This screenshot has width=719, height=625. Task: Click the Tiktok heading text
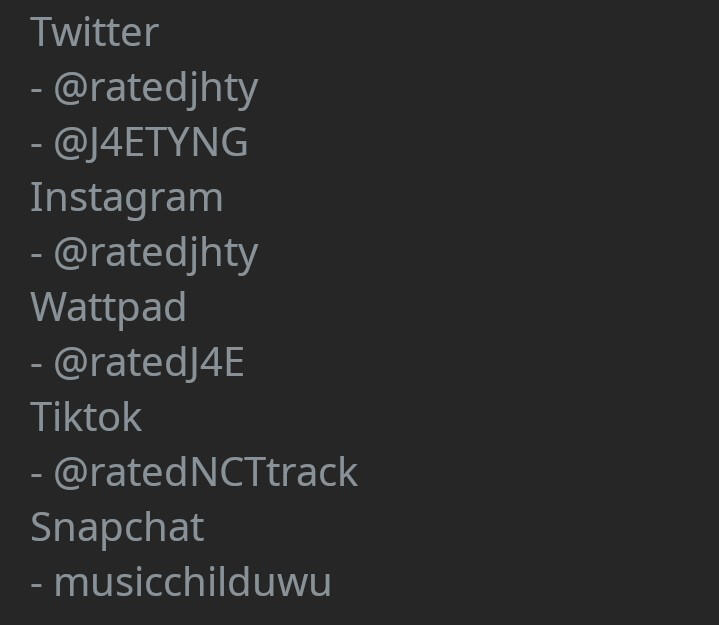point(86,417)
